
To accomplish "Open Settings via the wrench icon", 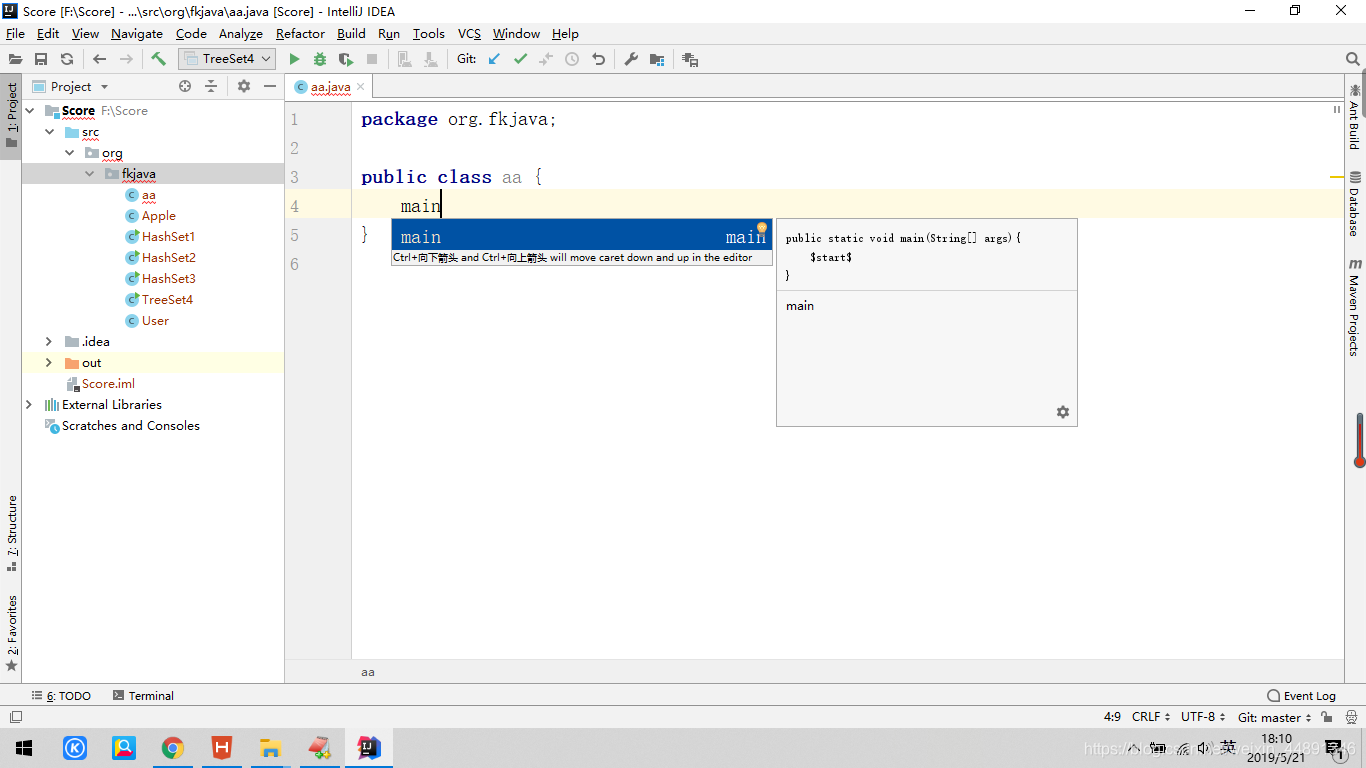I will click(631, 59).
